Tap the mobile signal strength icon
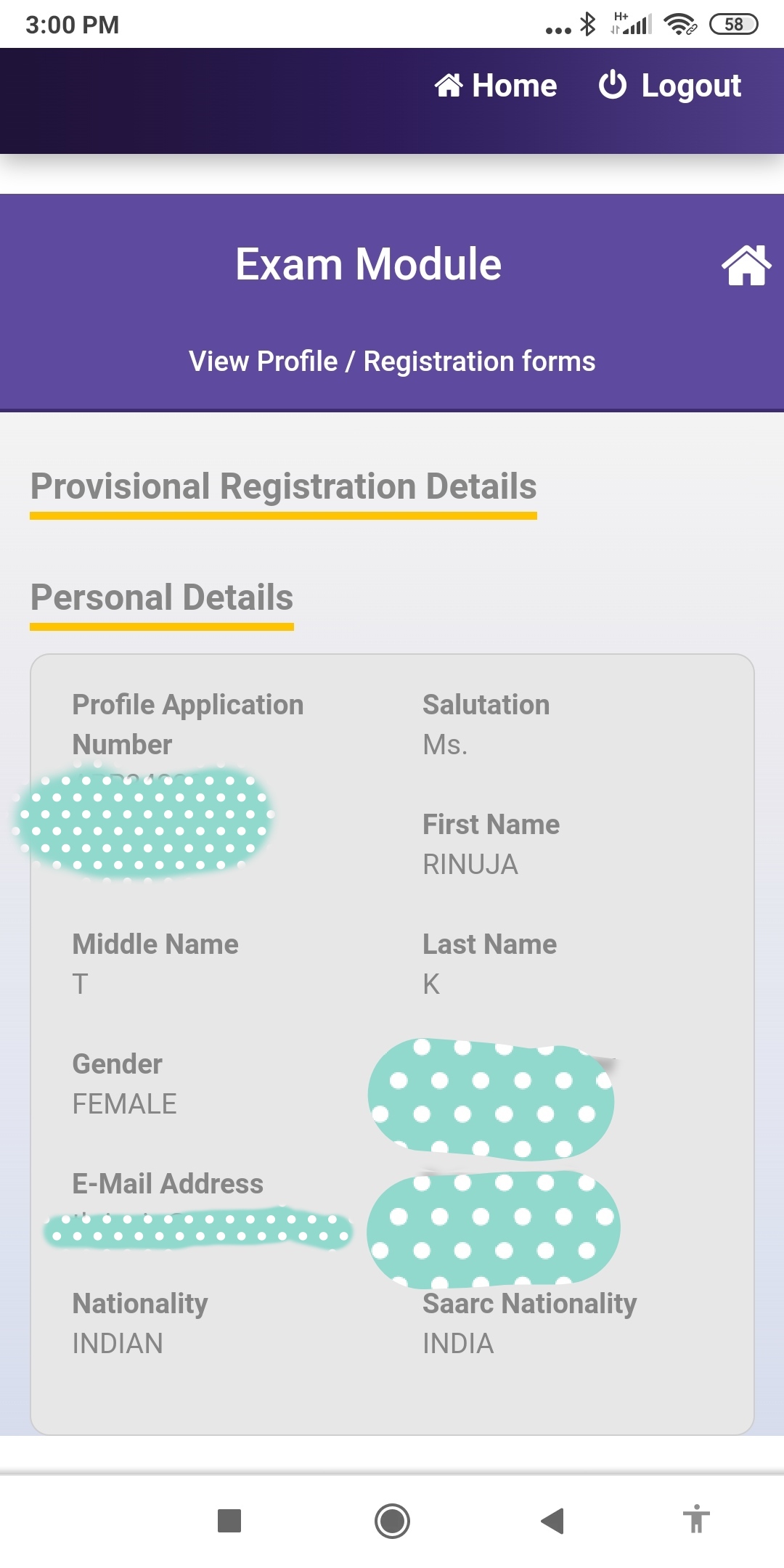Image resolution: width=784 pixels, height=1568 pixels. pos(632,25)
